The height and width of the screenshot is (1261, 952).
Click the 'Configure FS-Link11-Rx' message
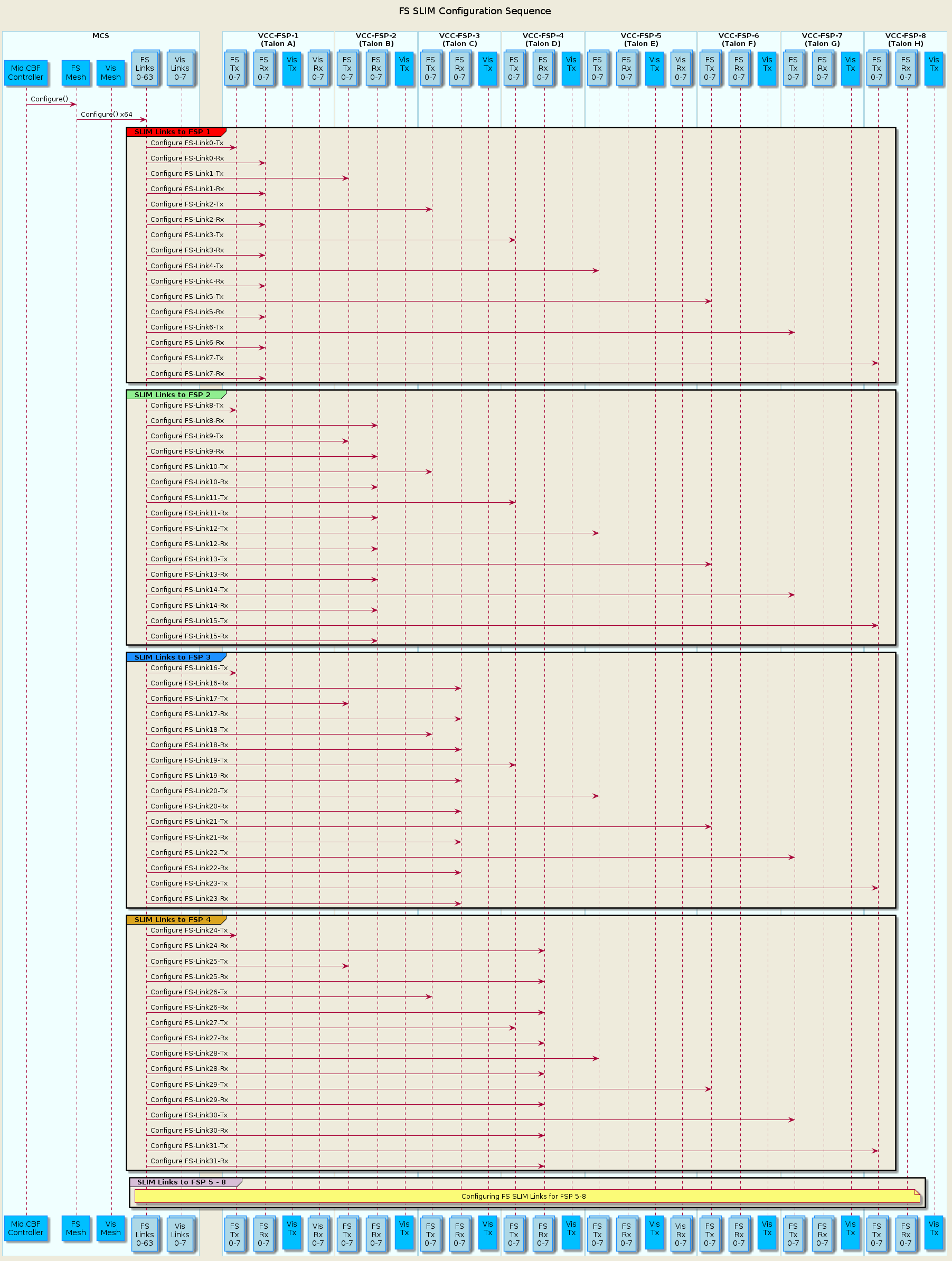(x=189, y=513)
